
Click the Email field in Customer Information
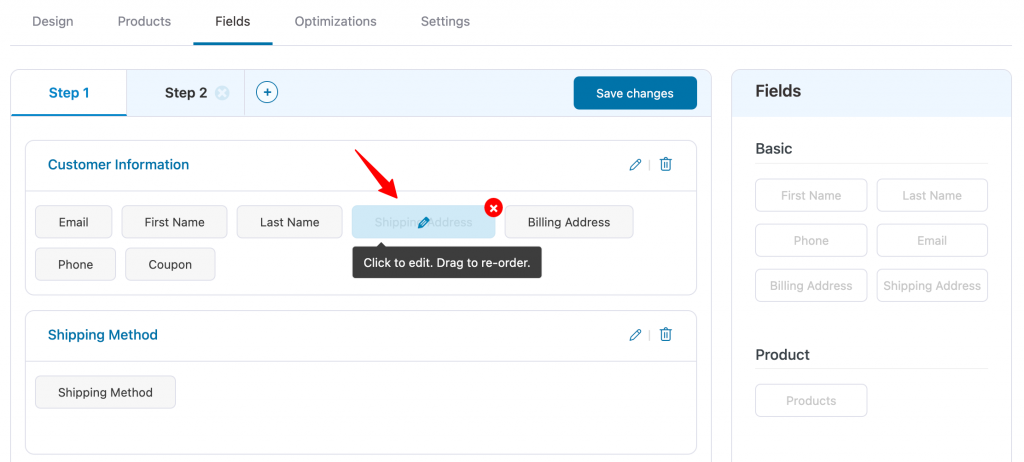point(74,222)
